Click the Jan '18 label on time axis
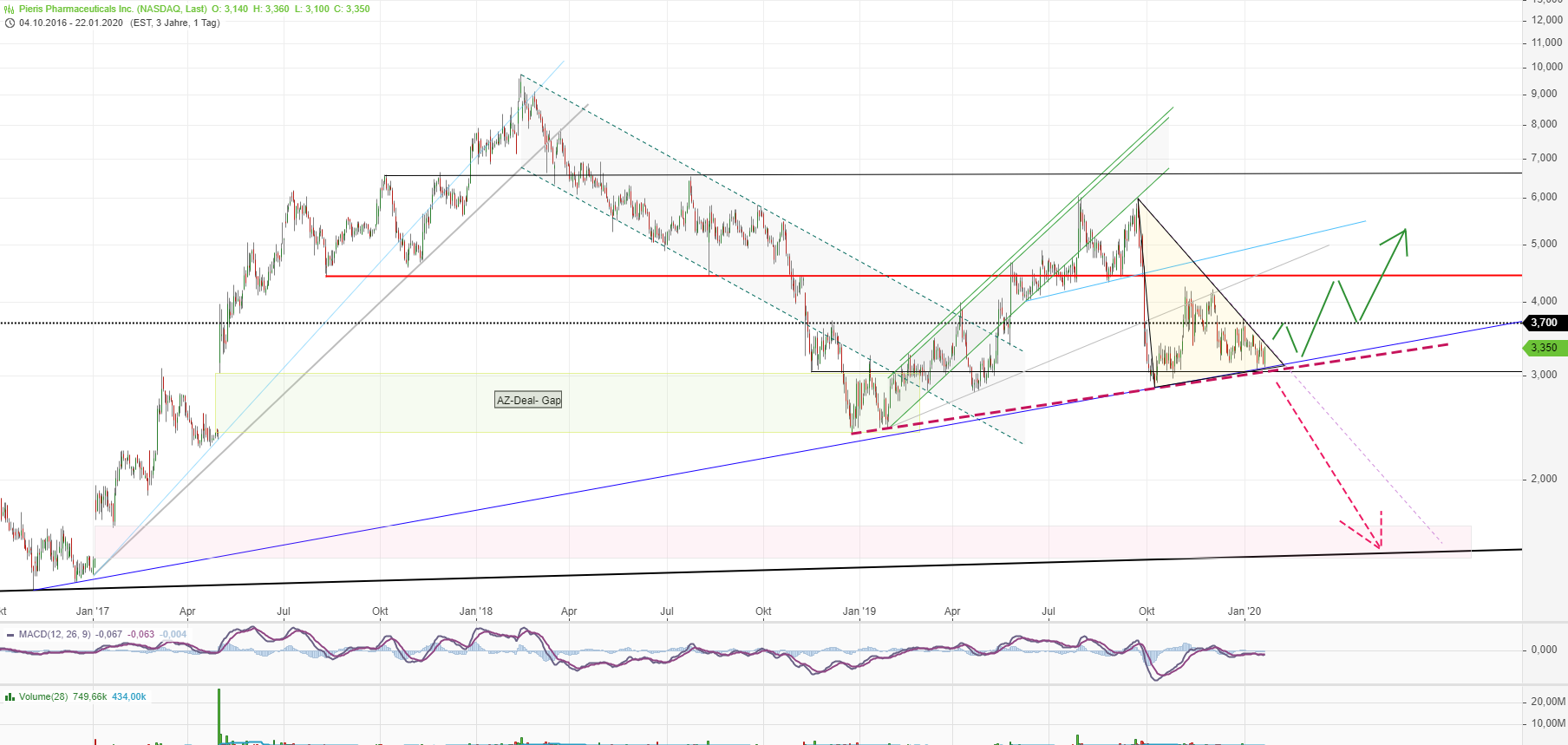1568x745 pixels. pos(475,611)
